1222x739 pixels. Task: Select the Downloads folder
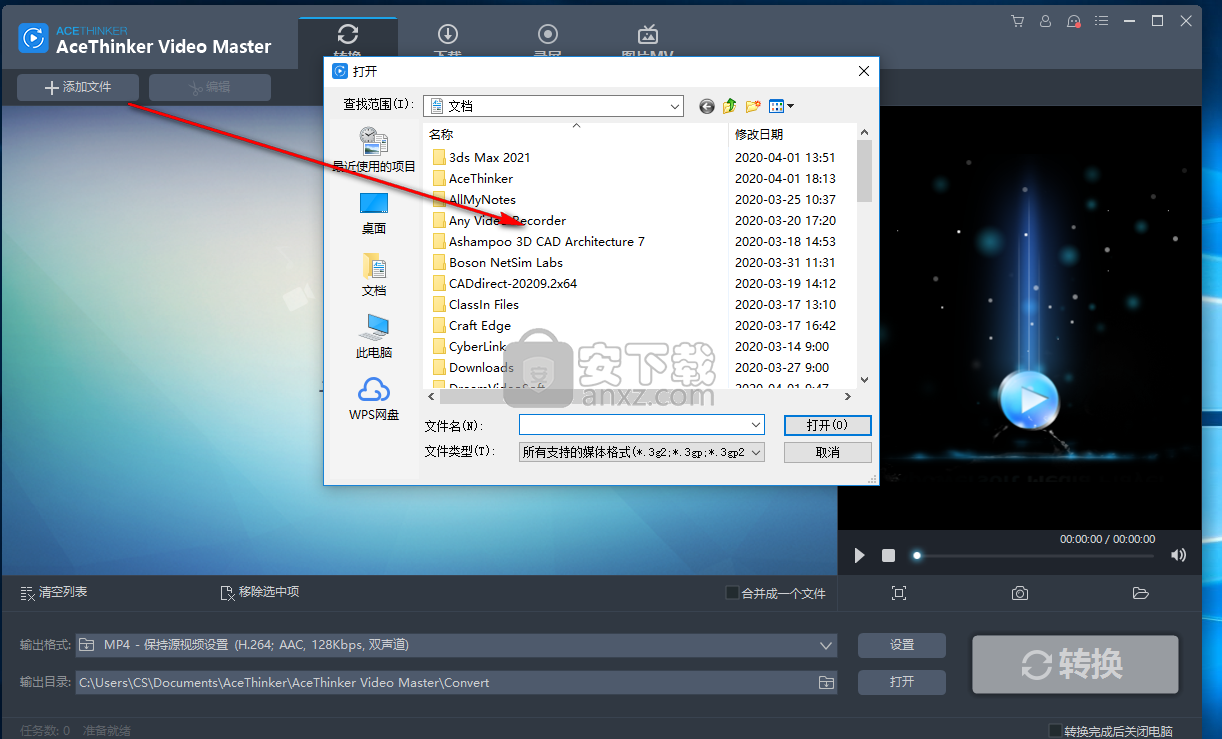pyautogui.click(x=473, y=367)
